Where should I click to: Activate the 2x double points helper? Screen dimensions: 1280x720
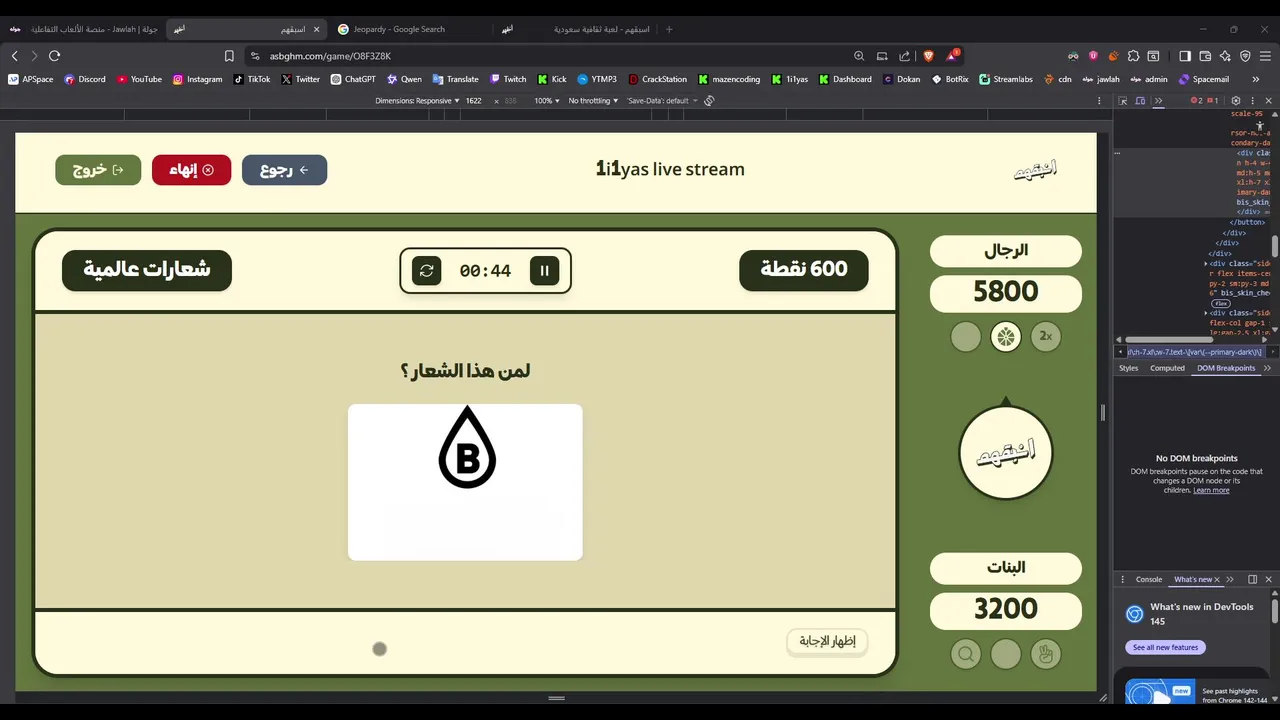point(1046,336)
